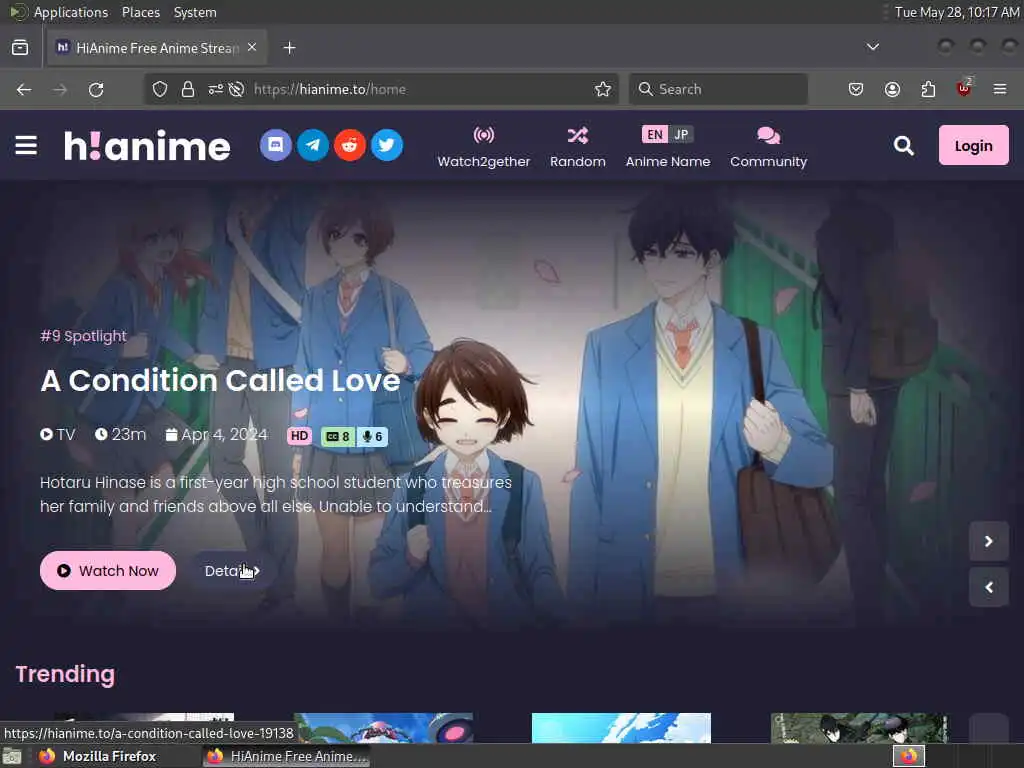Bookmark this page with the star

[x=603, y=89]
